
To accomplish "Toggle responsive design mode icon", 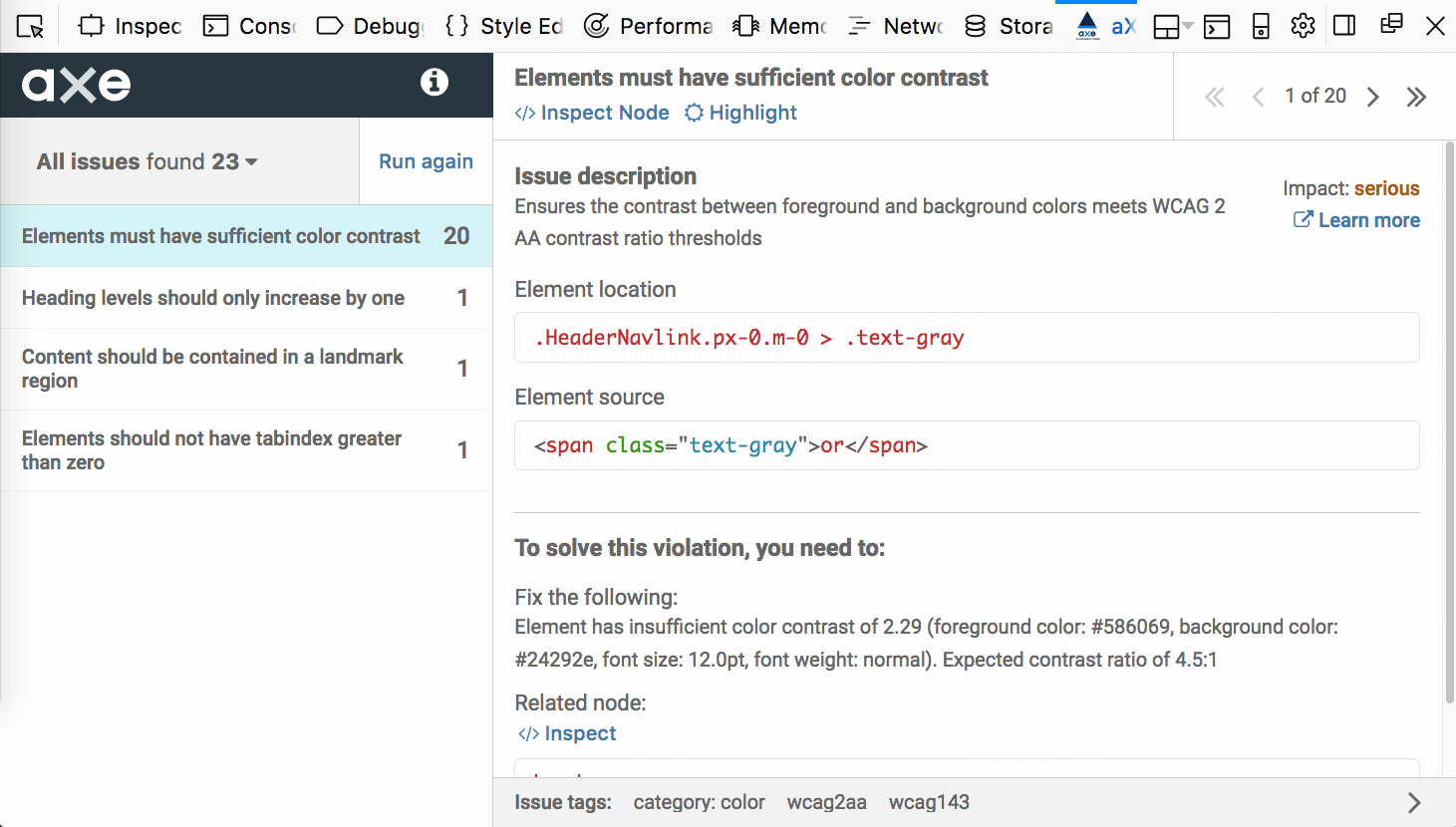I will [1261, 27].
